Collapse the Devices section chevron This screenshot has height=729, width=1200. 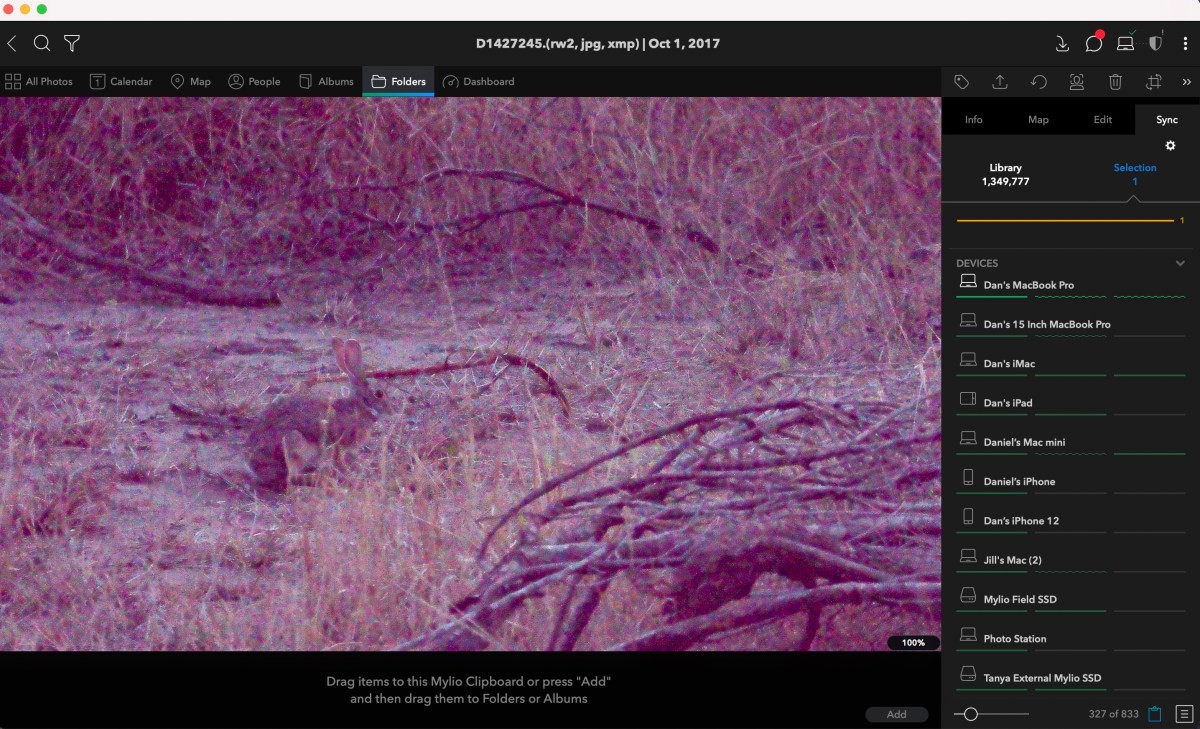click(x=1180, y=263)
